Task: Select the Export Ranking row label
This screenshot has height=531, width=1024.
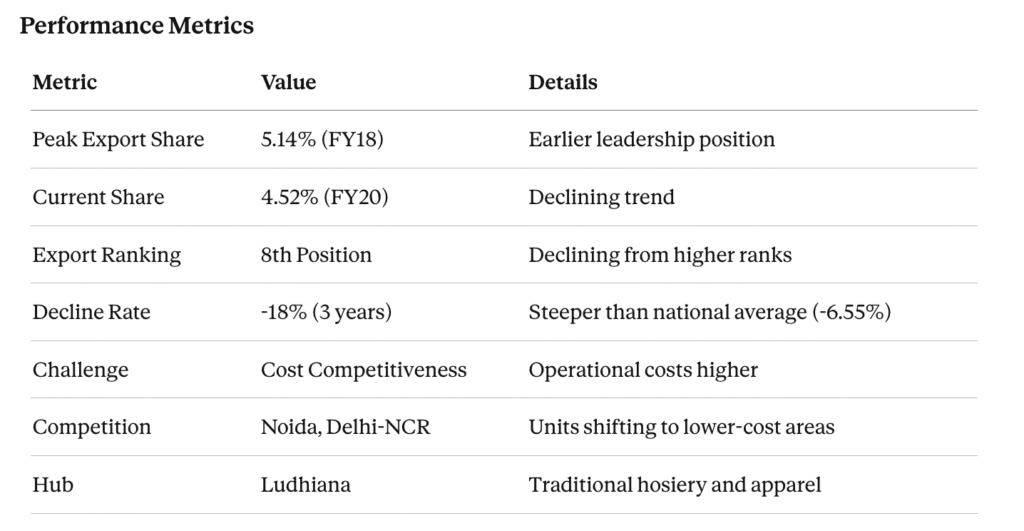Action: tap(107, 255)
